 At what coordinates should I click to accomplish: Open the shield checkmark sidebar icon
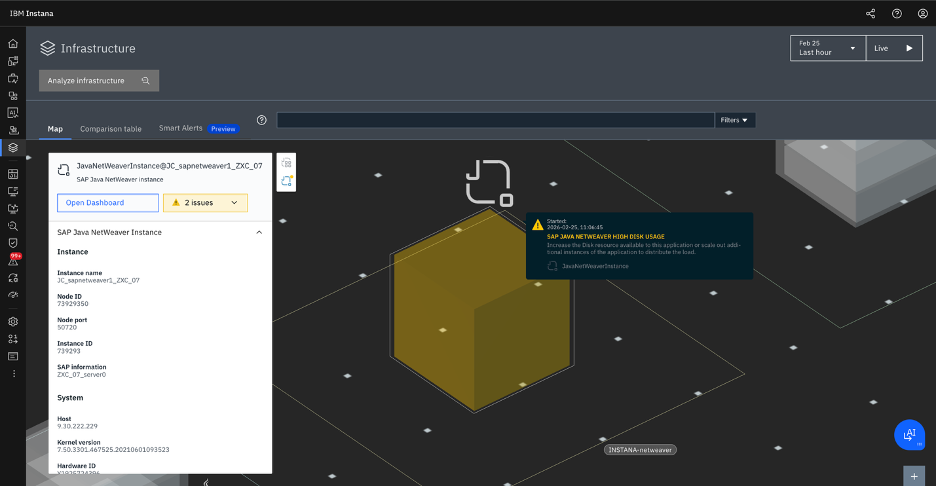tap(13, 243)
